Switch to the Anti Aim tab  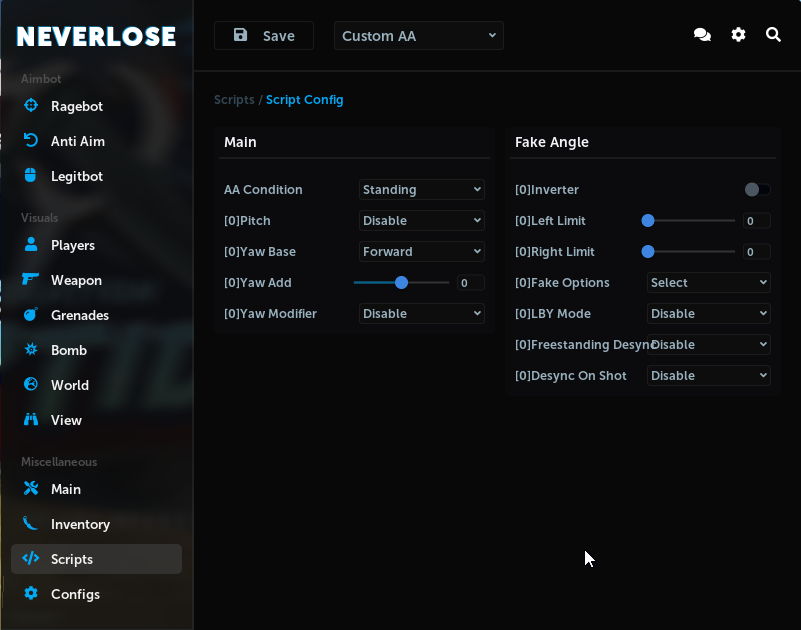[x=77, y=141]
